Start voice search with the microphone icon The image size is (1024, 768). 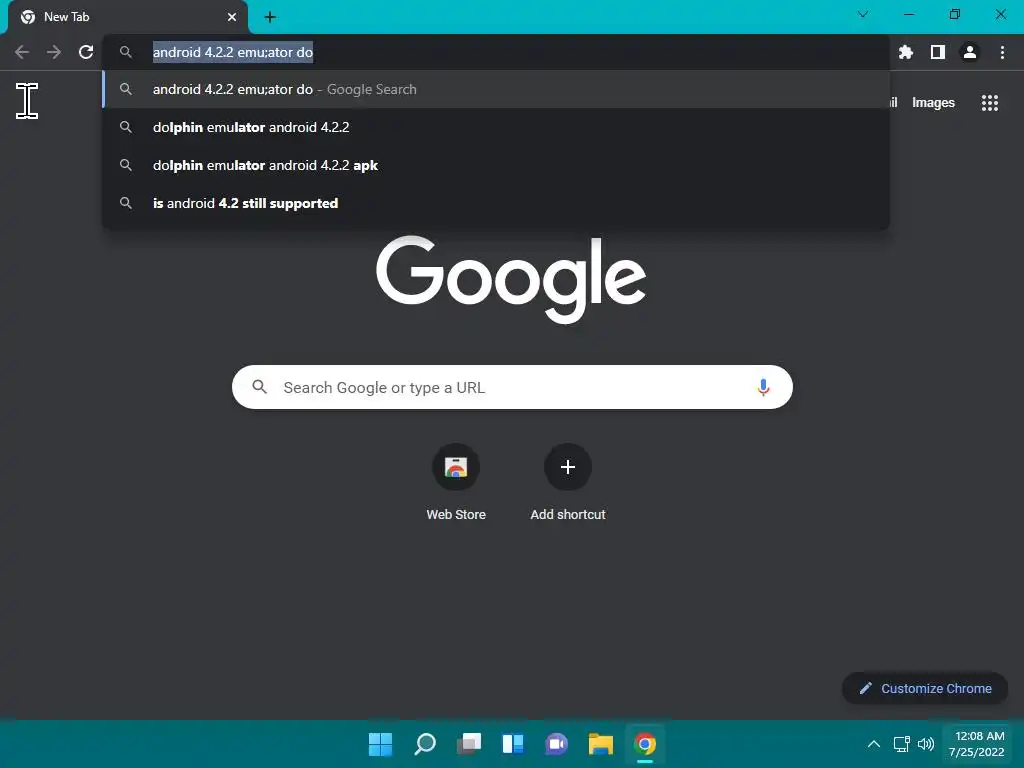pyautogui.click(x=763, y=387)
